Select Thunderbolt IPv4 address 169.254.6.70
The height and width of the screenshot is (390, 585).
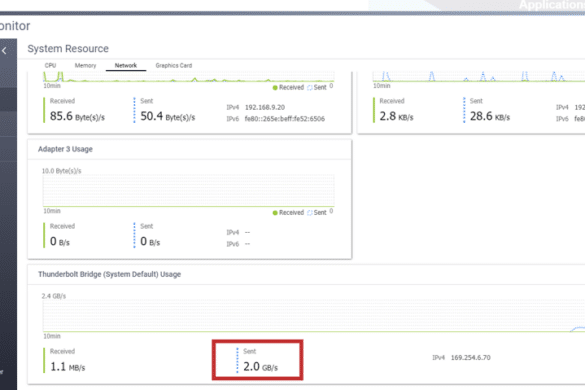471,358
